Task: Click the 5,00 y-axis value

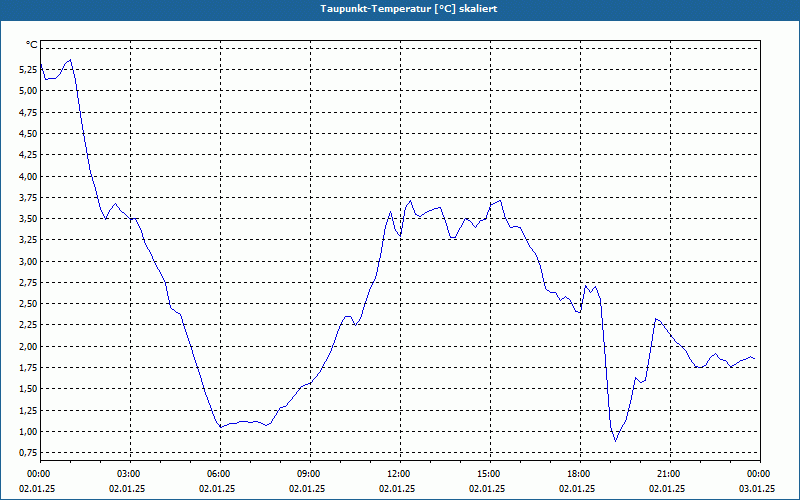Action: point(29,91)
